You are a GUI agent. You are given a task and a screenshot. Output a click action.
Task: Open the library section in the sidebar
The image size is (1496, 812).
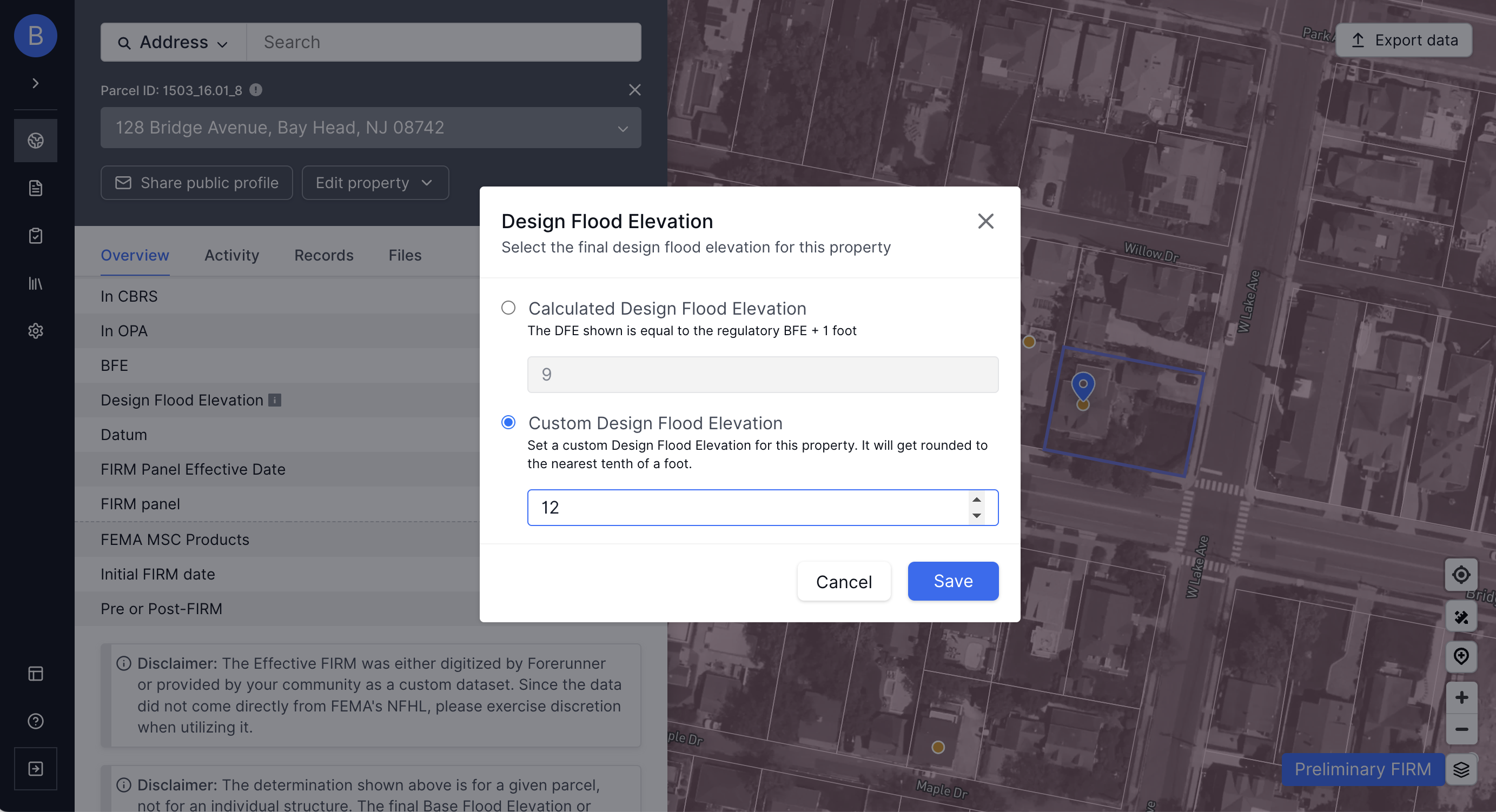pyautogui.click(x=35, y=284)
